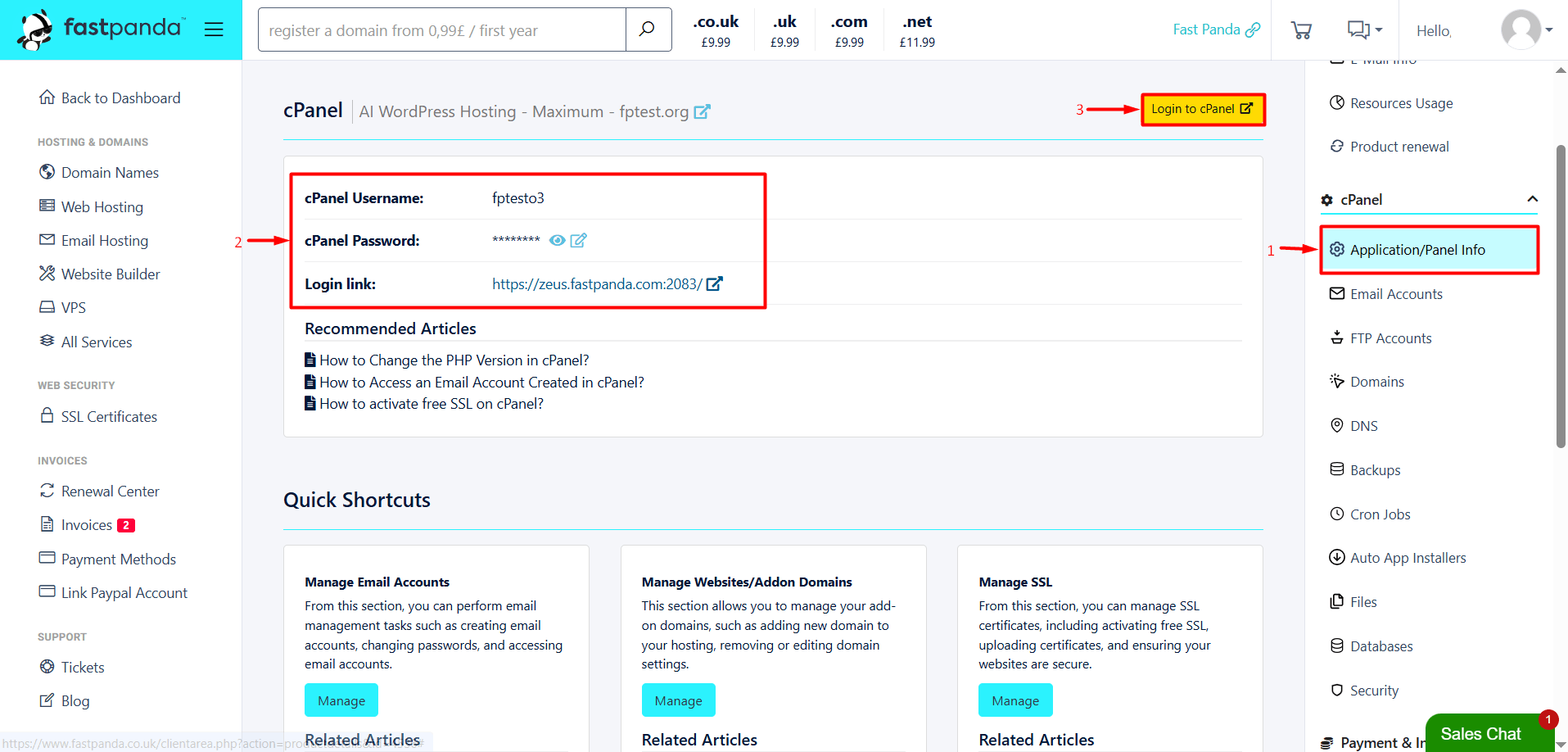Click the Login to cPanel button

(x=1202, y=109)
